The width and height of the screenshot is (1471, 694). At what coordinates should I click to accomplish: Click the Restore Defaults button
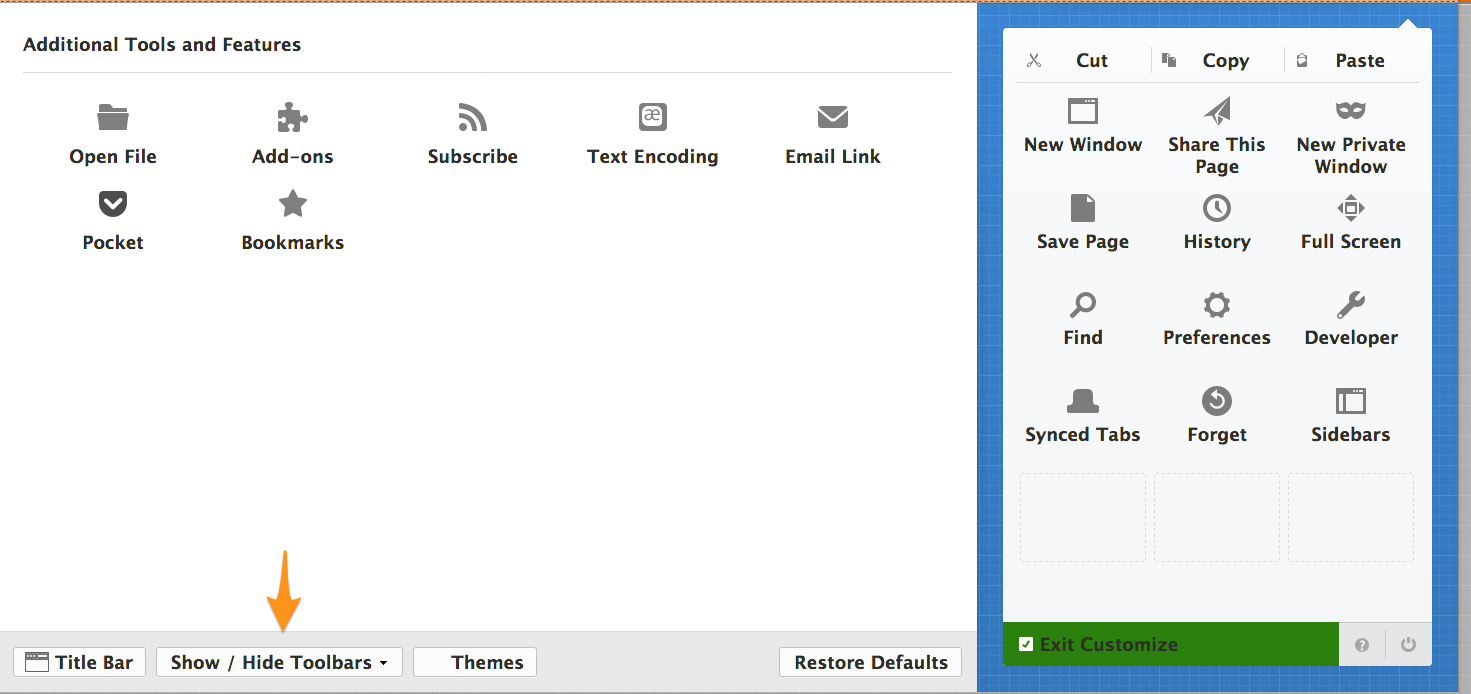869,662
